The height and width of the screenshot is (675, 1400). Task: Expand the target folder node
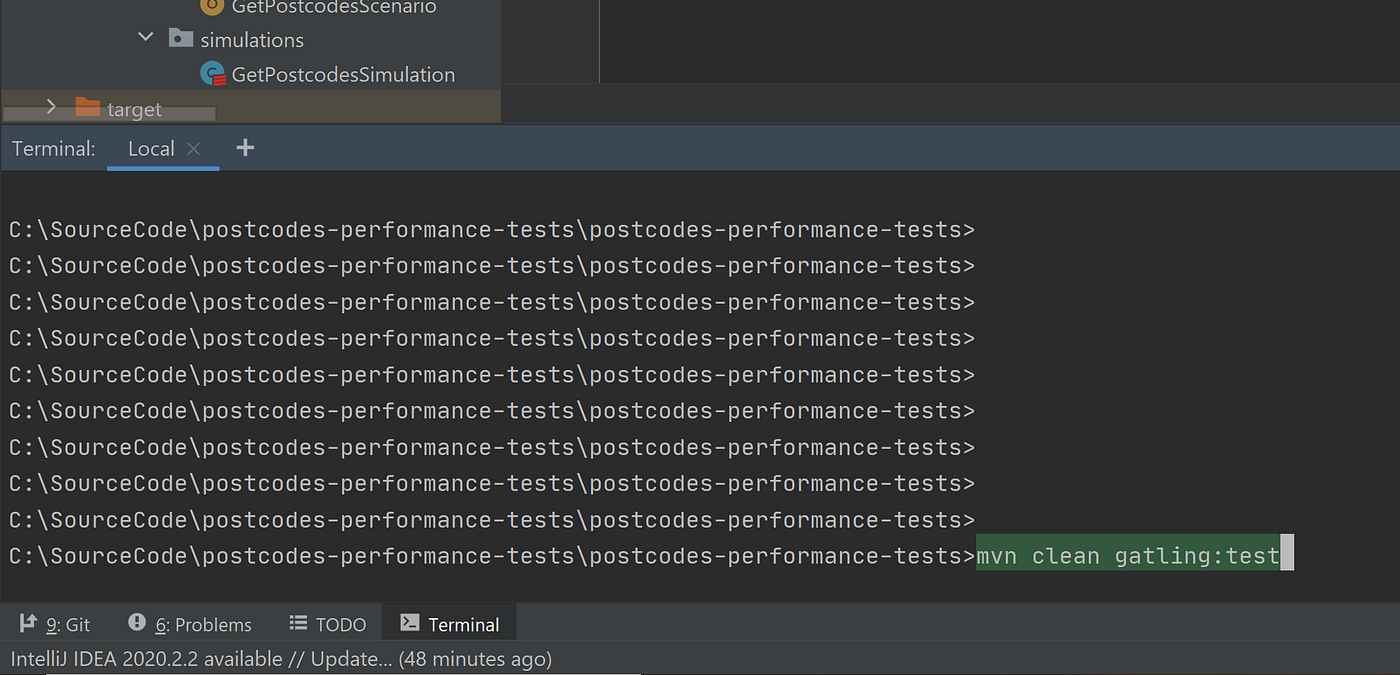(x=50, y=106)
